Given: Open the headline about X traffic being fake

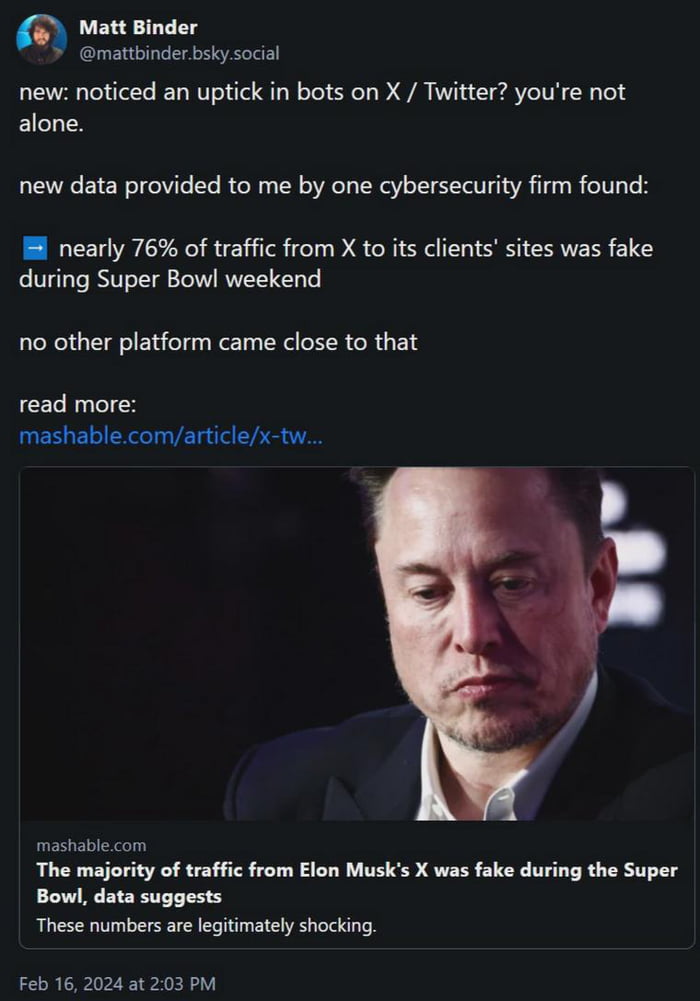Looking at the screenshot, I should (356, 882).
